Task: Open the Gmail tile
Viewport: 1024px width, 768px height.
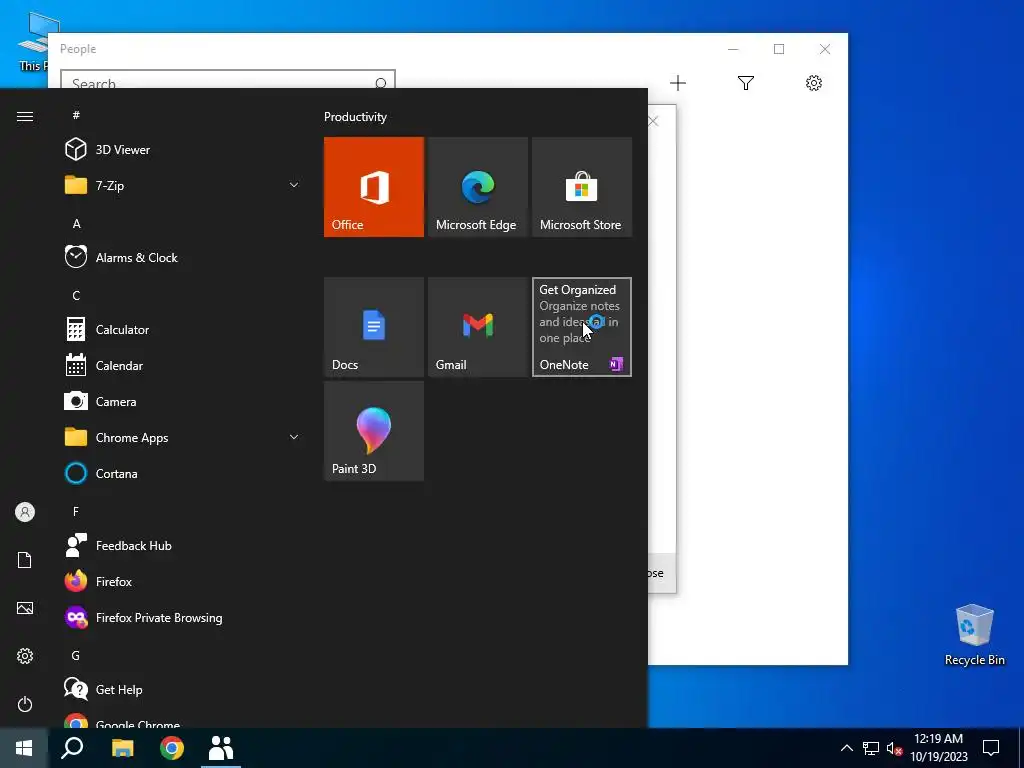Action: click(477, 327)
